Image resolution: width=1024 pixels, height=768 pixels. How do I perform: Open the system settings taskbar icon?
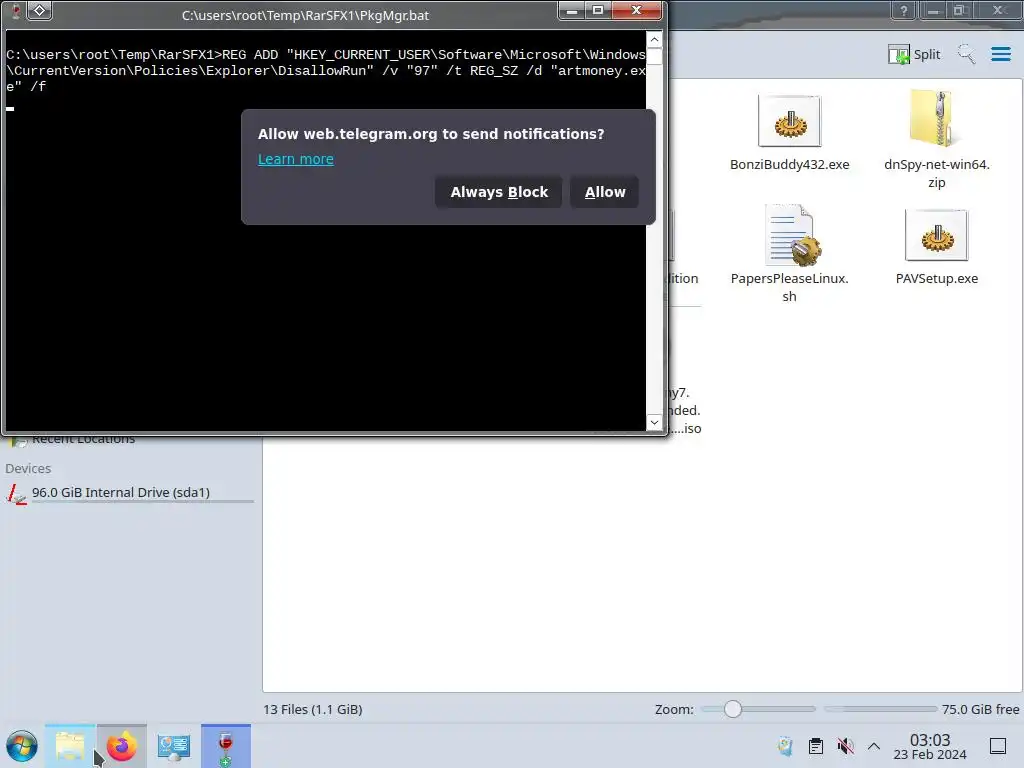(174, 746)
